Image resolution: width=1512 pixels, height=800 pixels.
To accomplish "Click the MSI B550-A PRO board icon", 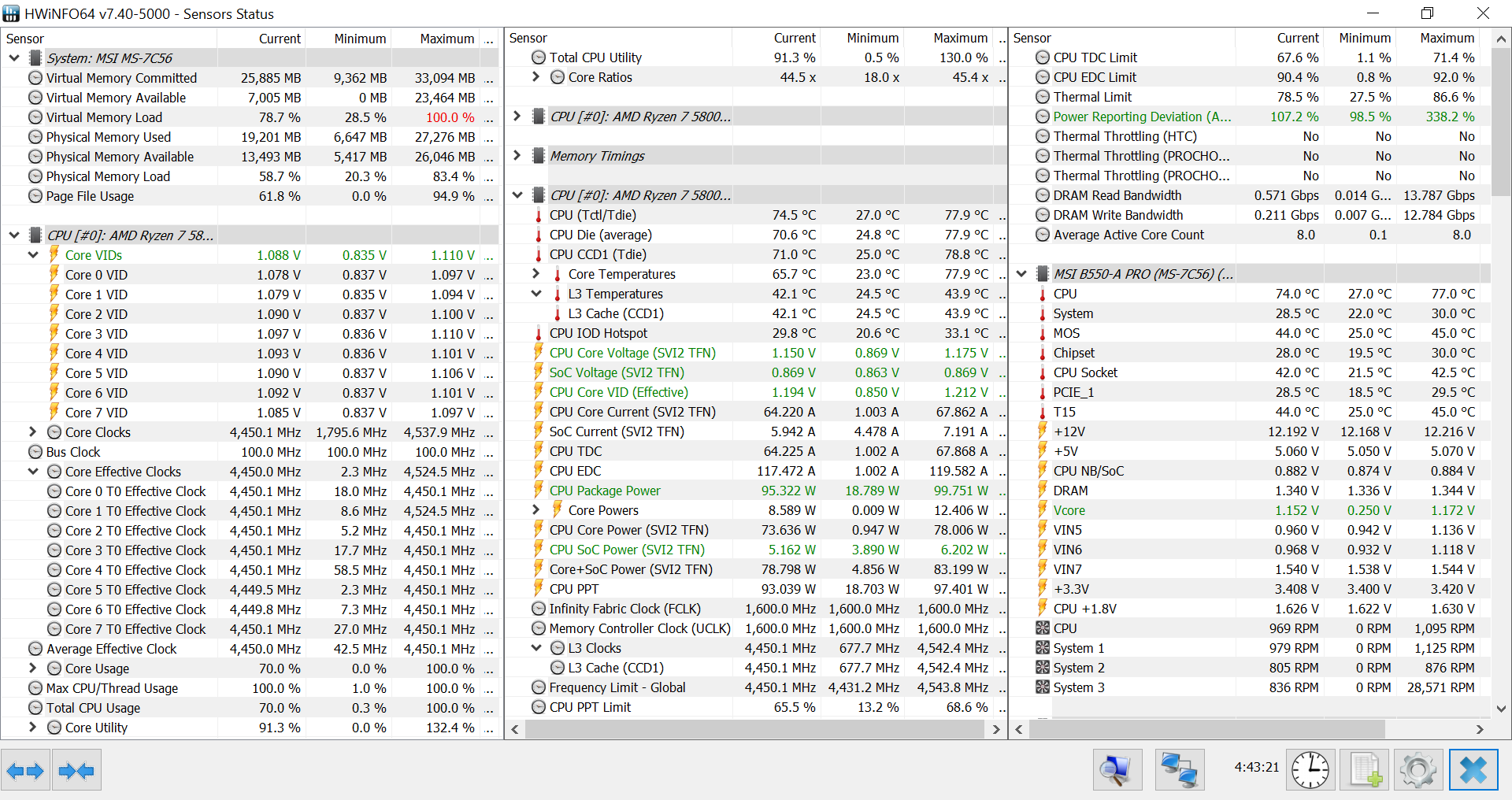I will coord(1043,274).
